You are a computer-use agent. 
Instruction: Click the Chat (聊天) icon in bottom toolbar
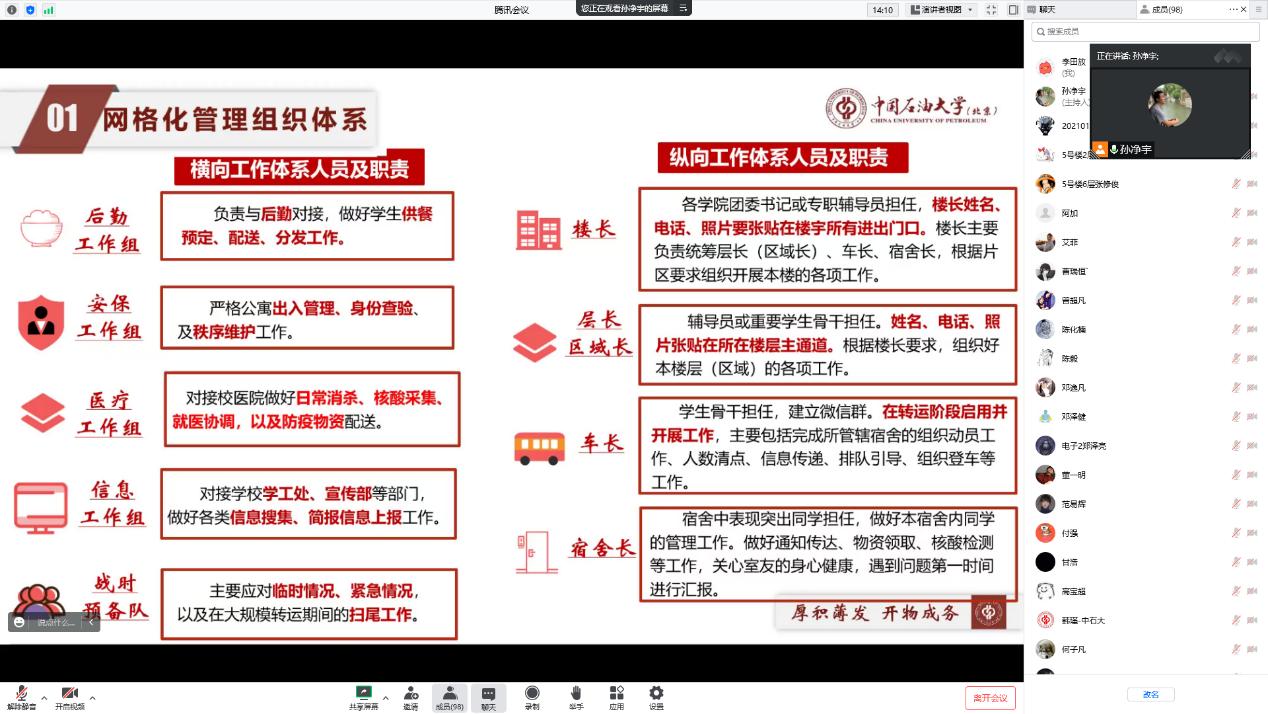tap(488, 696)
